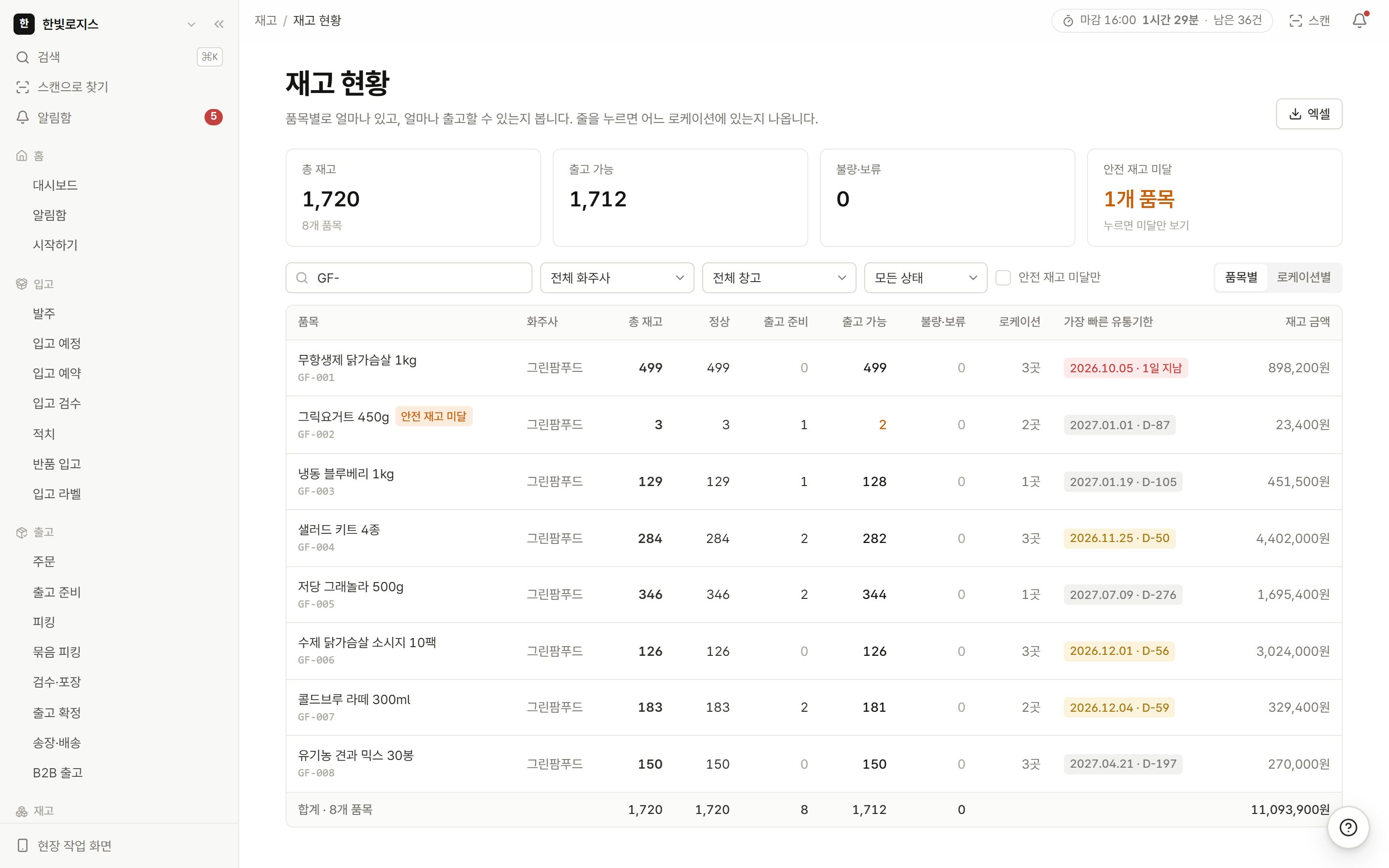The height and width of the screenshot is (868, 1389).
Task: Open row 샐러드 키트 4종
Action: click(813, 539)
